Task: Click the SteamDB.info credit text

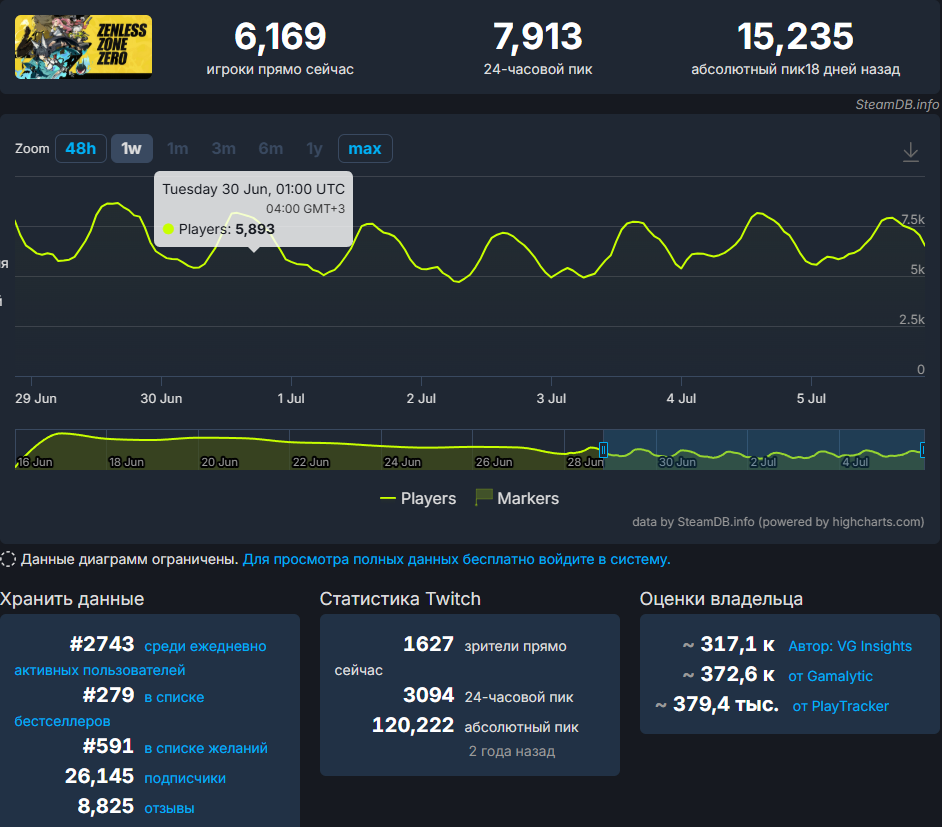Action: [x=897, y=105]
